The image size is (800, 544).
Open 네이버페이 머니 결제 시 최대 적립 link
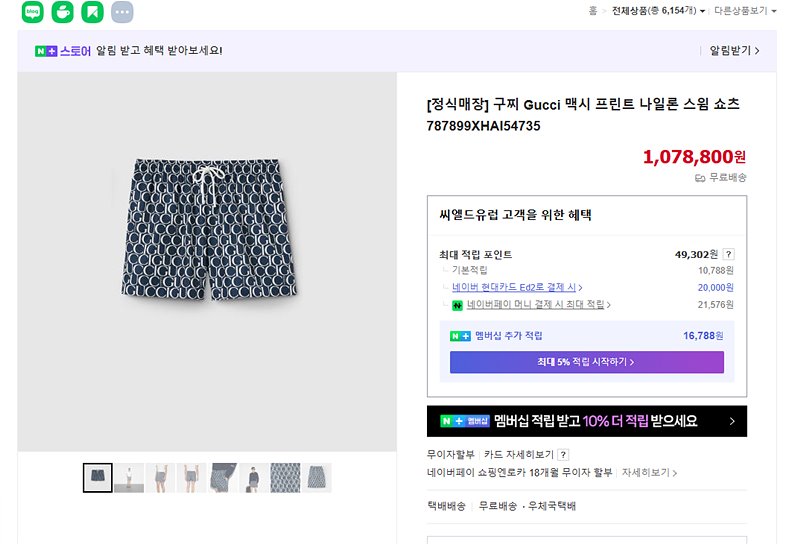(538, 305)
